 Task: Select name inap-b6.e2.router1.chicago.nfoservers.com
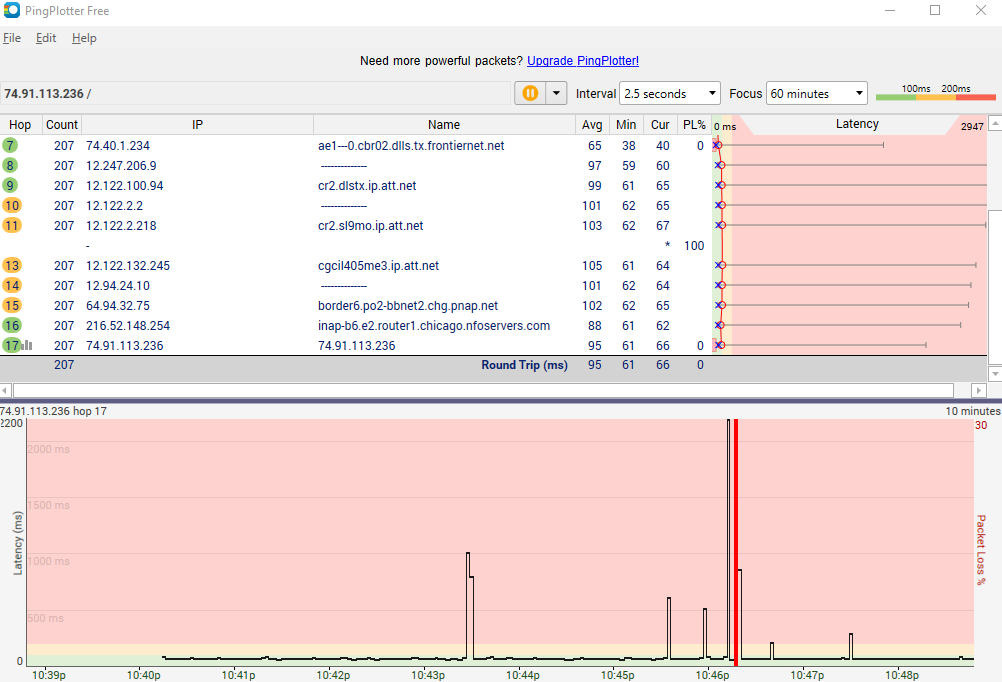click(434, 325)
